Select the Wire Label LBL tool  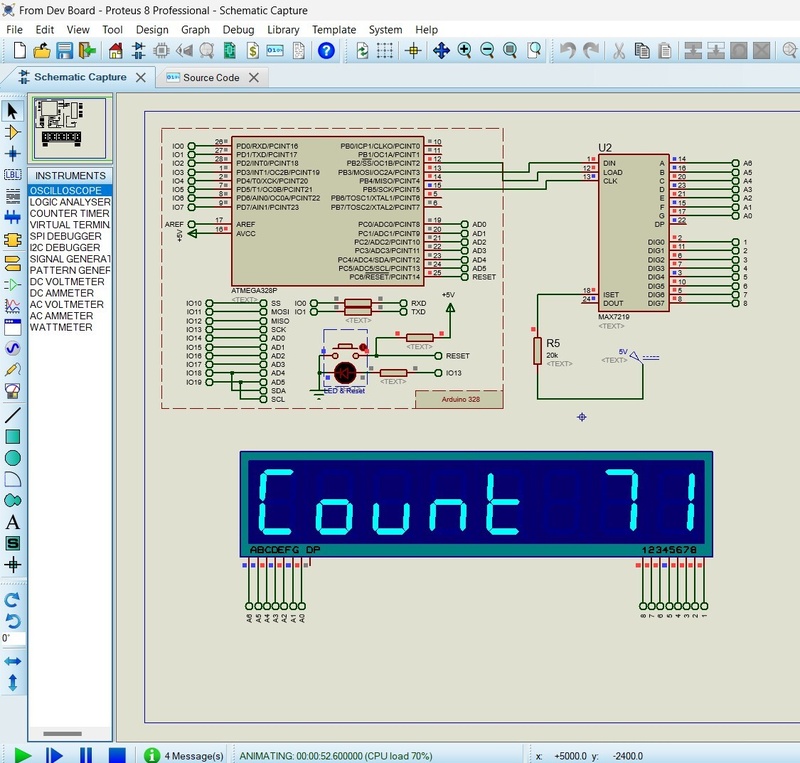[x=13, y=175]
